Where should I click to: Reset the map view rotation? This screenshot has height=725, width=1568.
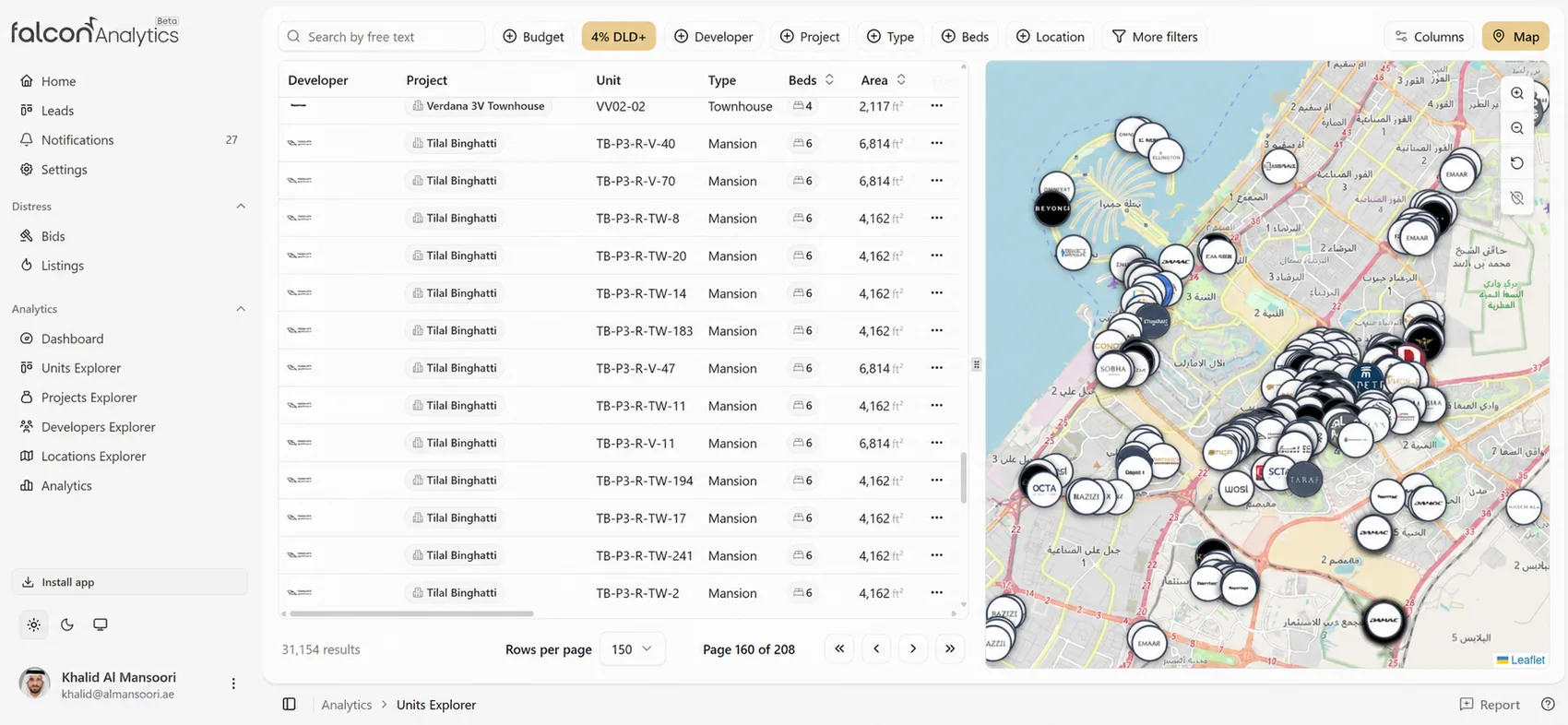tap(1517, 163)
